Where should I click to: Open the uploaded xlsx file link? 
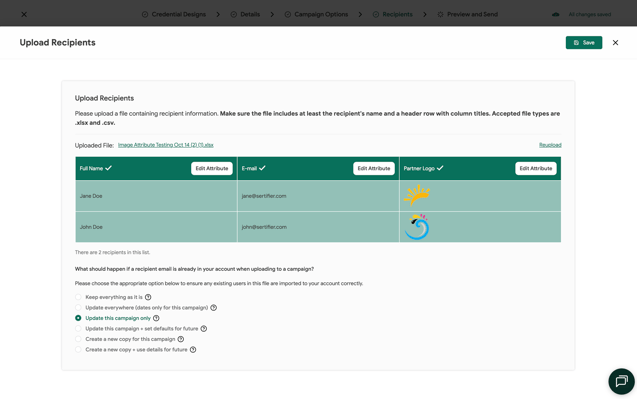(166, 145)
